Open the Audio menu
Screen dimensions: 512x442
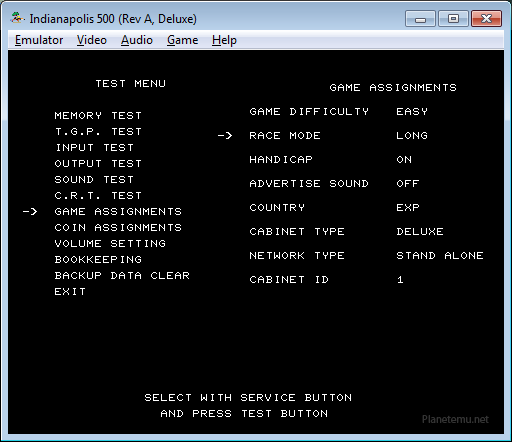point(137,40)
